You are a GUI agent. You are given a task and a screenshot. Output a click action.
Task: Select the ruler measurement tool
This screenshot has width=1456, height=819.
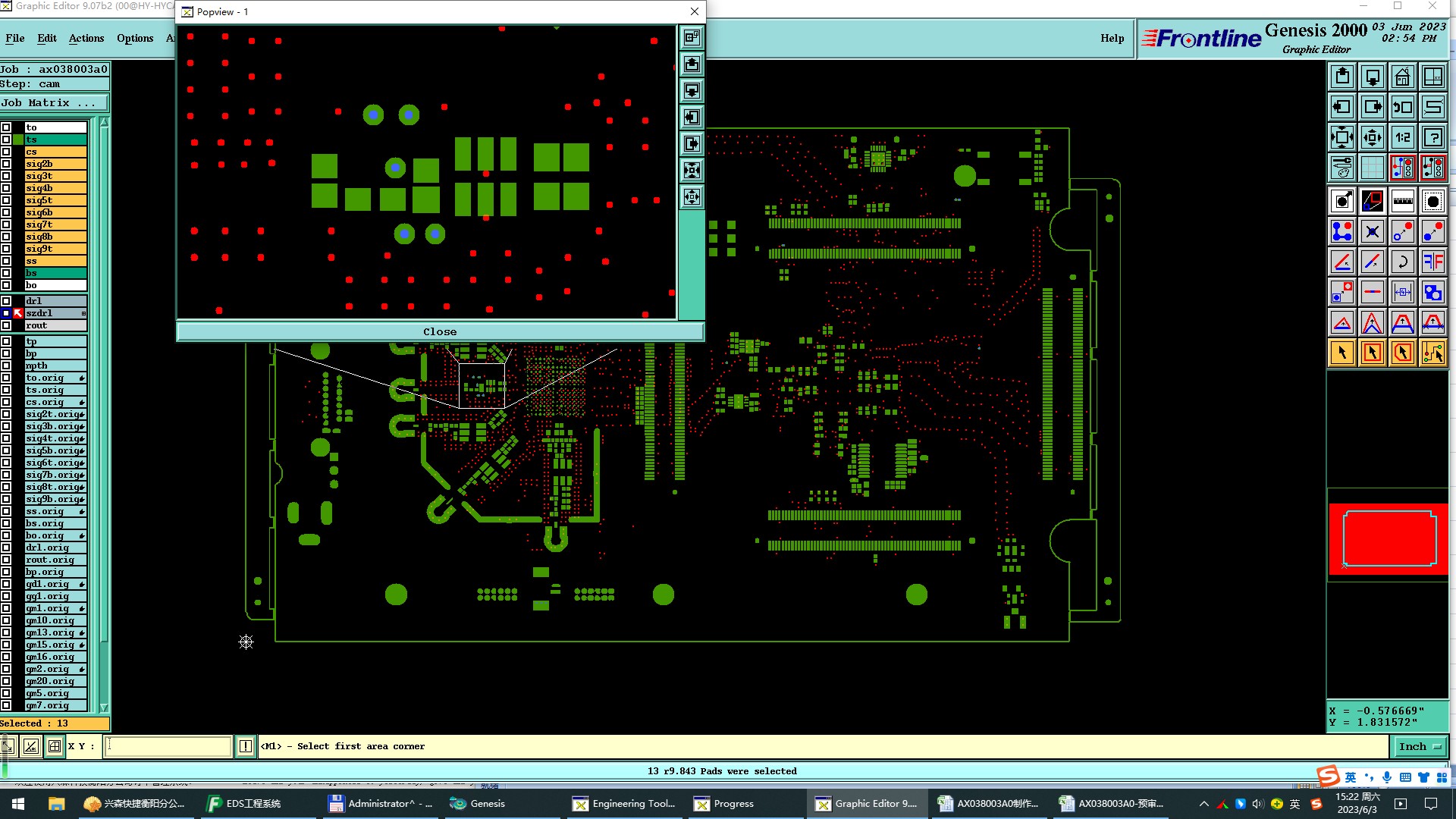point(1402,201)
